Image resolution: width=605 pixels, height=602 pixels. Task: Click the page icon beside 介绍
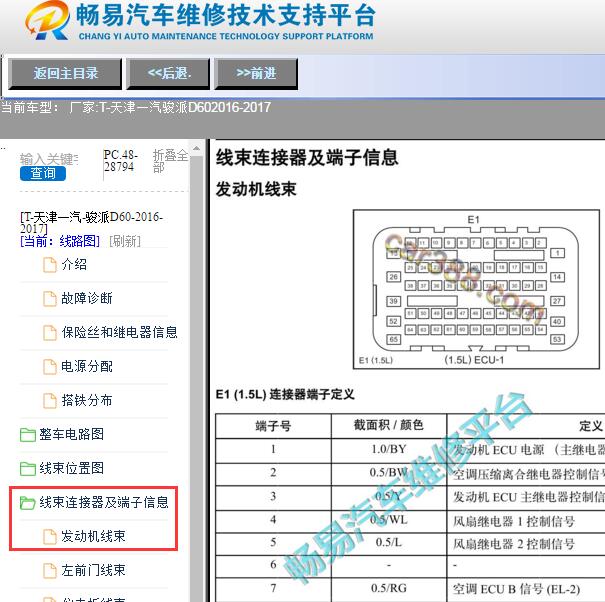click(49, 265)
